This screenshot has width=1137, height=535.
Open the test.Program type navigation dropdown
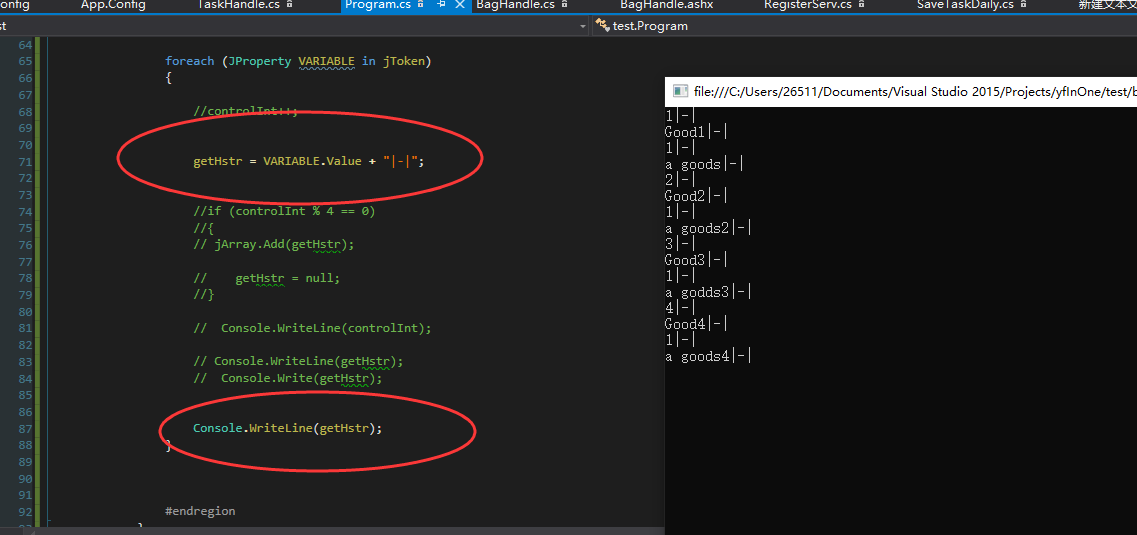click(863, 26)
